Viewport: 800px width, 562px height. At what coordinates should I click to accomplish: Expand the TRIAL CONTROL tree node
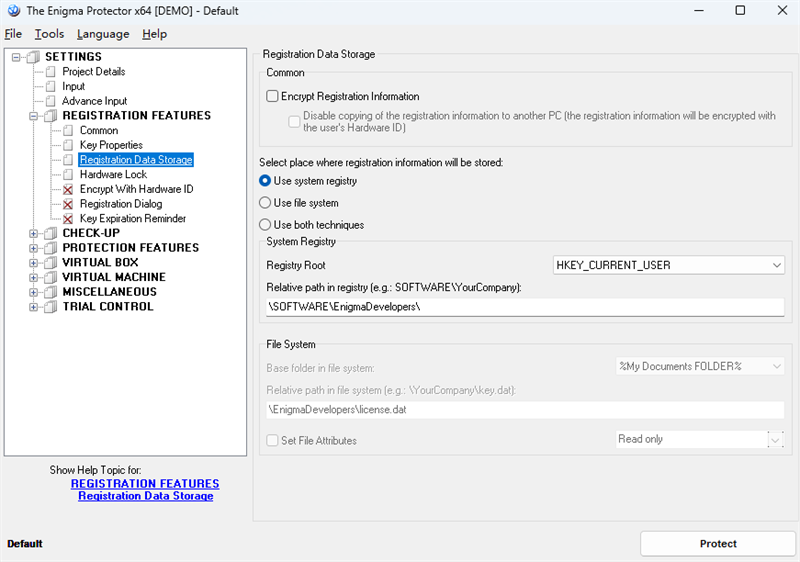click(x=34, y=307)
